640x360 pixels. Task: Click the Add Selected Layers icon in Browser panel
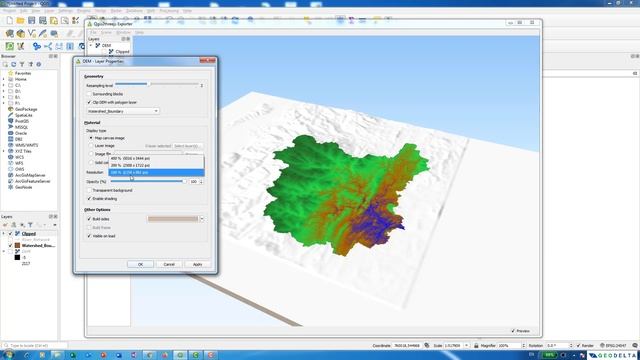click(x=5, y=64)
